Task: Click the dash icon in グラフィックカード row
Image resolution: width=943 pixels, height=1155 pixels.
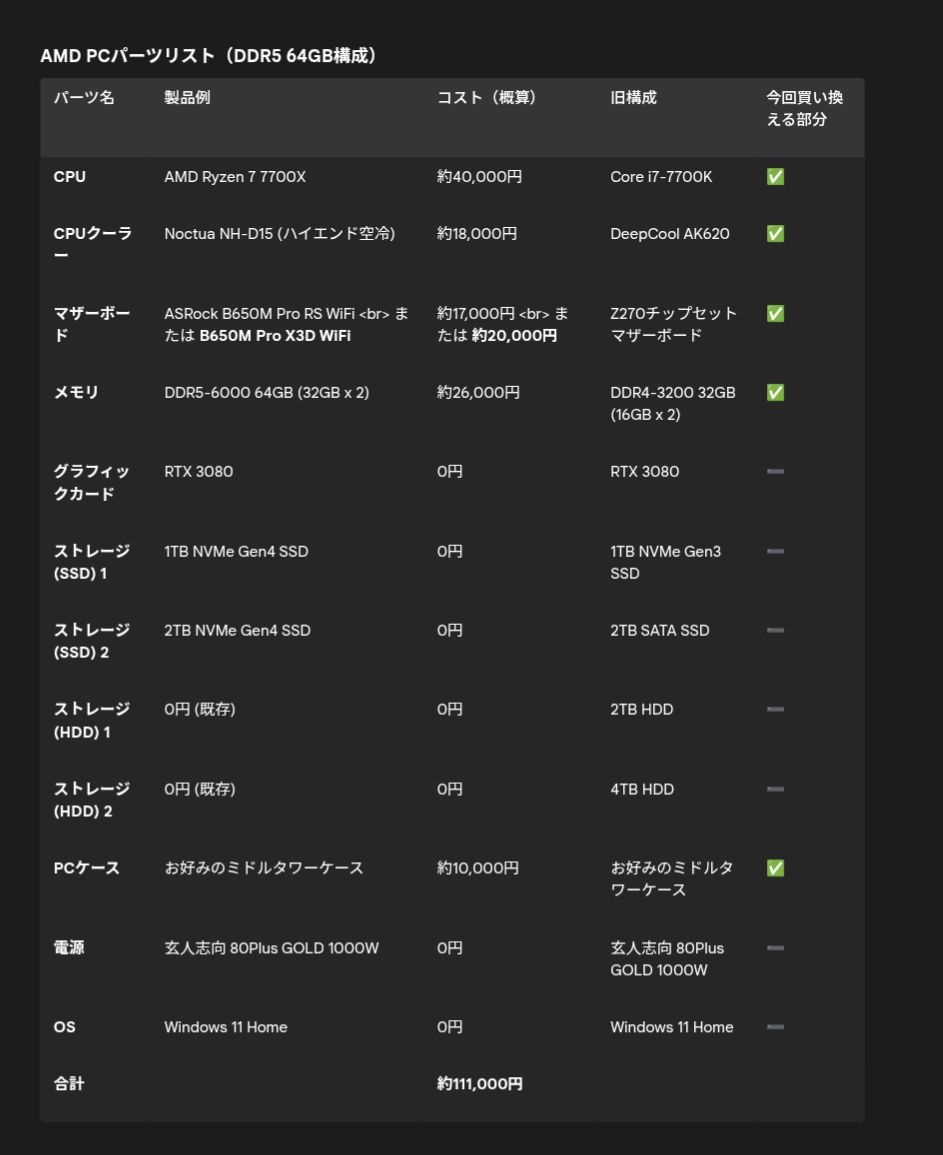Action: click(x=775, y=471)
